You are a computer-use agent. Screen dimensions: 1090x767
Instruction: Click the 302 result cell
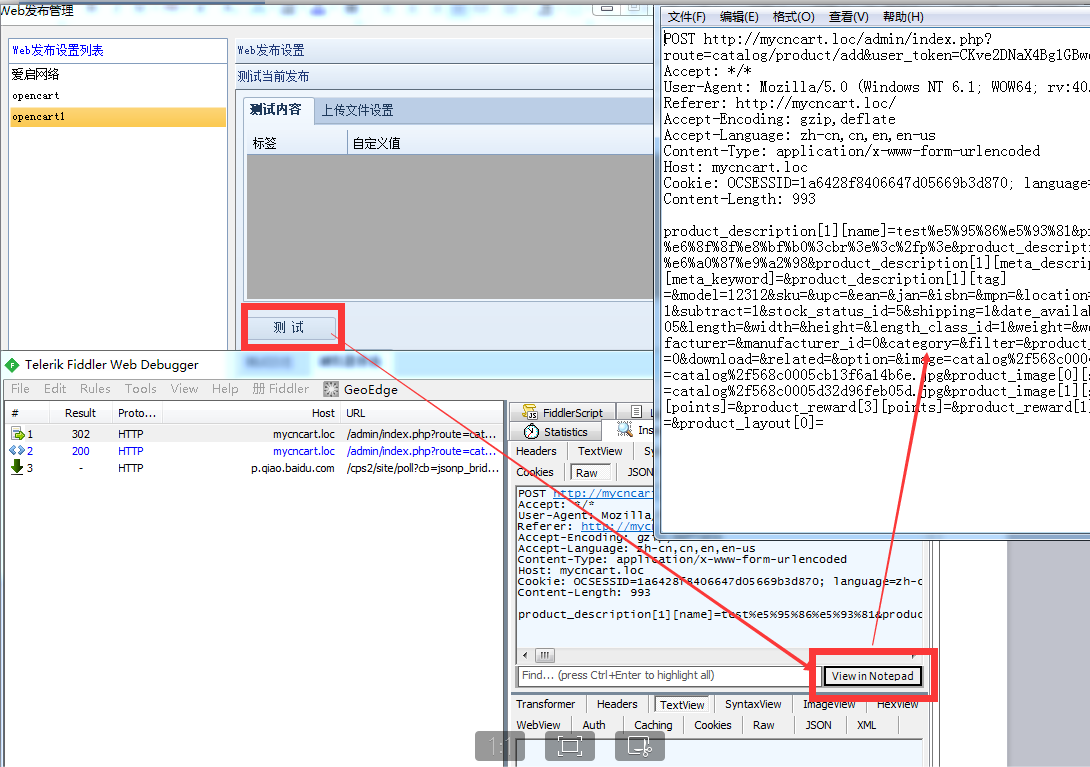pos(81,434)
